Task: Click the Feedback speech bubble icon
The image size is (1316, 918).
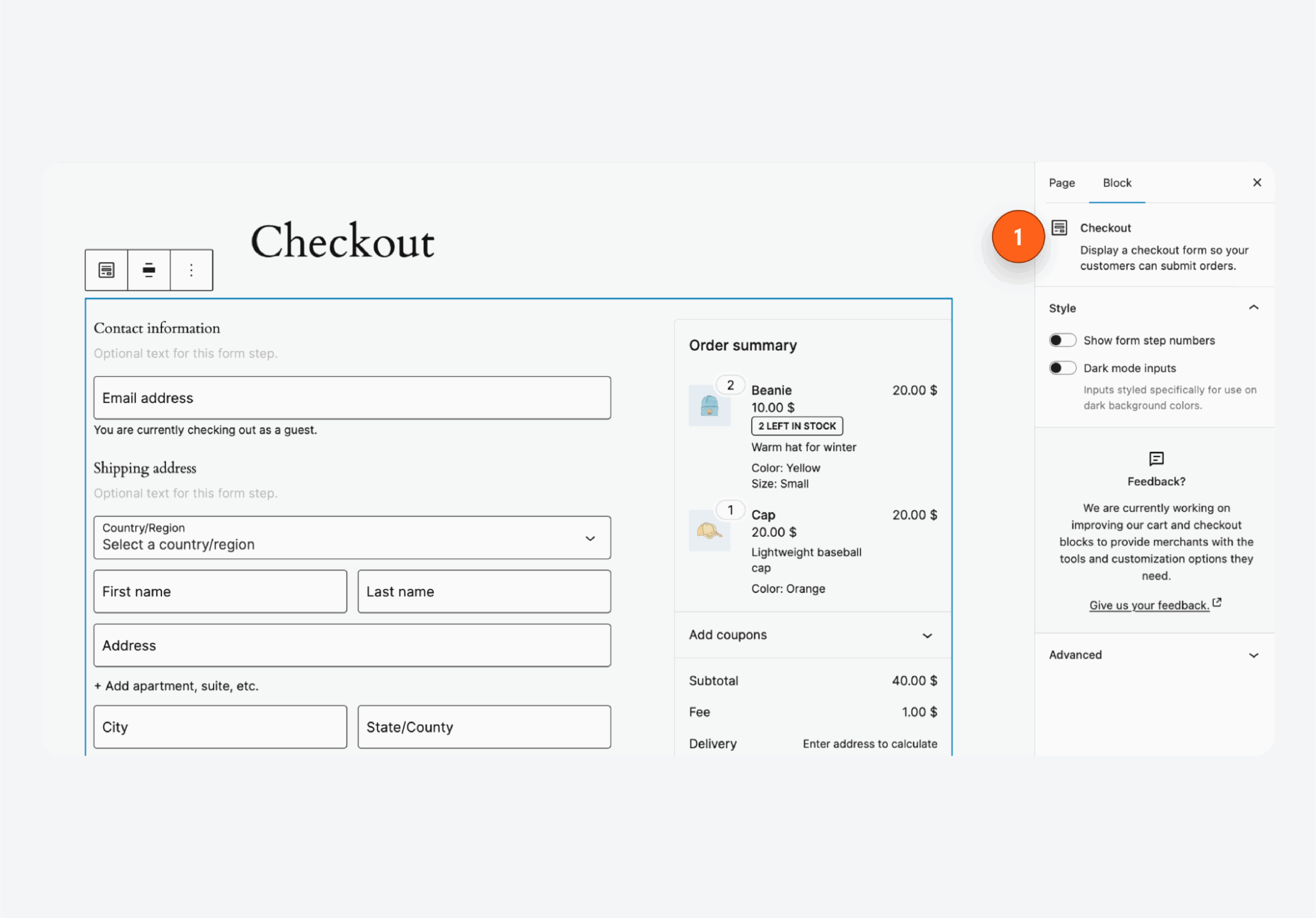Action: pos(1156,459)
